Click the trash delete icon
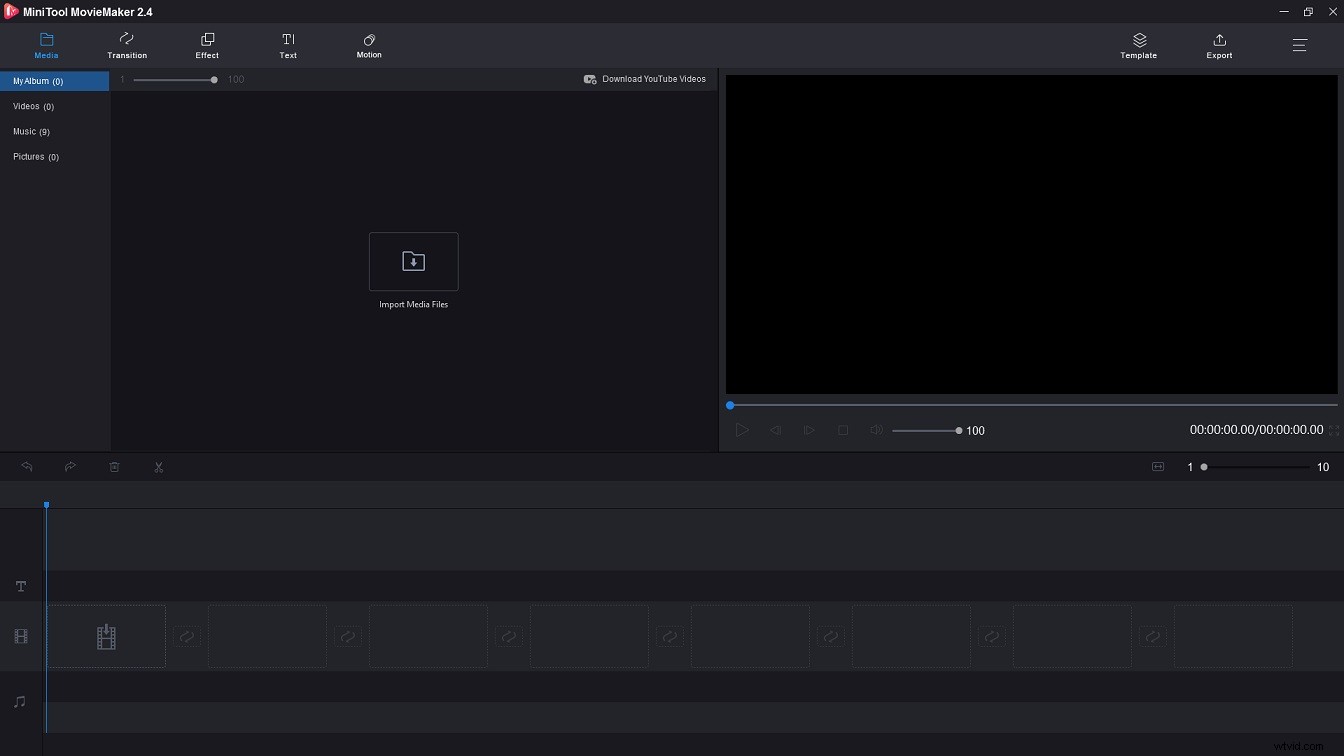The image size is (1344, 756). tap(115, 467)
